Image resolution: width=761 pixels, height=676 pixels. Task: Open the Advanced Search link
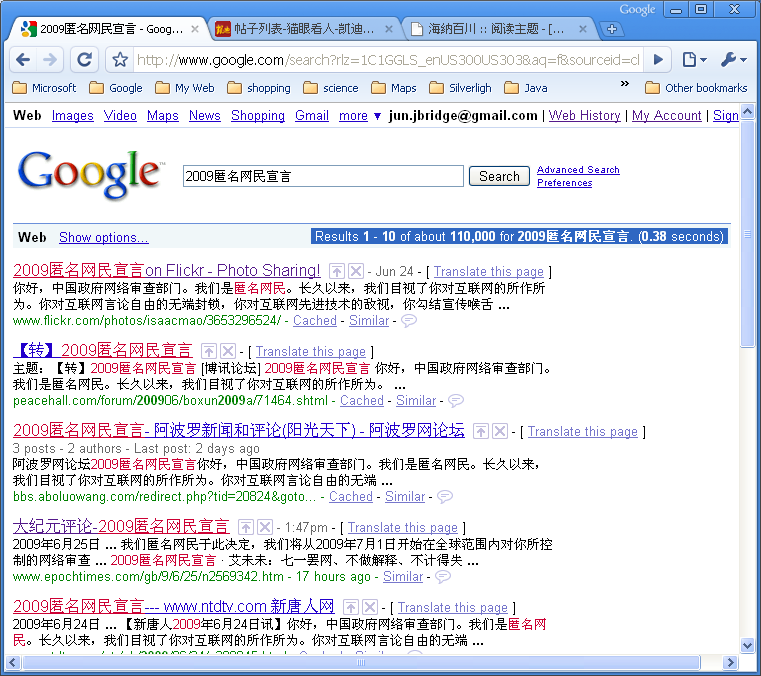(578, 170)
